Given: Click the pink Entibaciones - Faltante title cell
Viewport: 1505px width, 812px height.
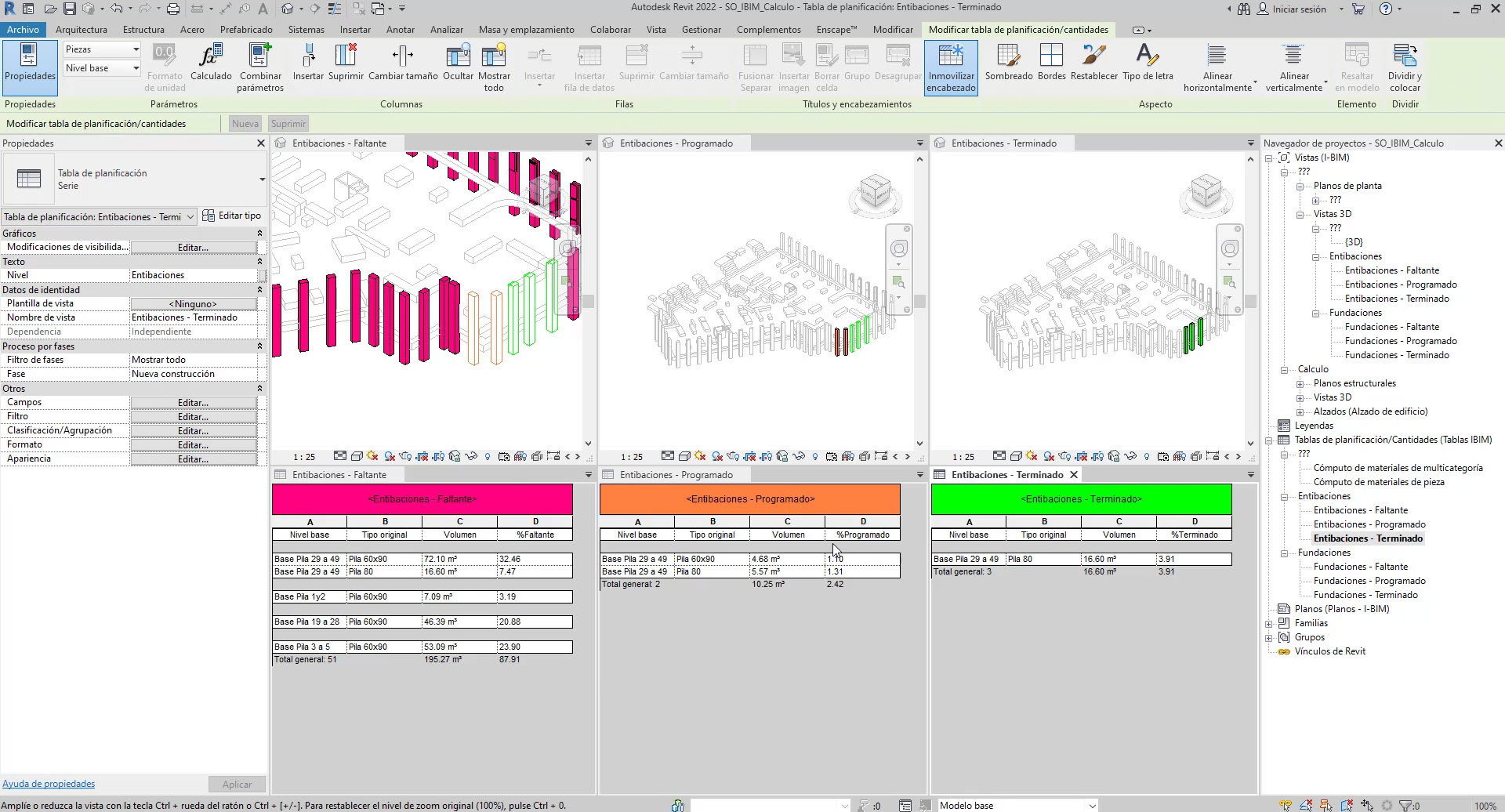Looking at the screenshot, I should 422,499.
